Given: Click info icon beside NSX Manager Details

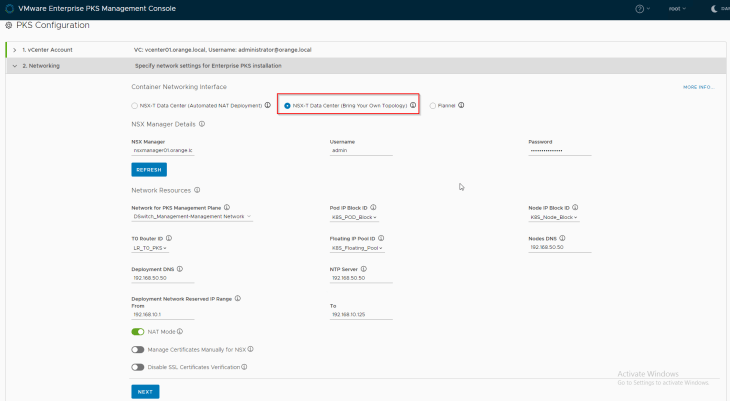Looking at the screenshot, I should point(202,125).
